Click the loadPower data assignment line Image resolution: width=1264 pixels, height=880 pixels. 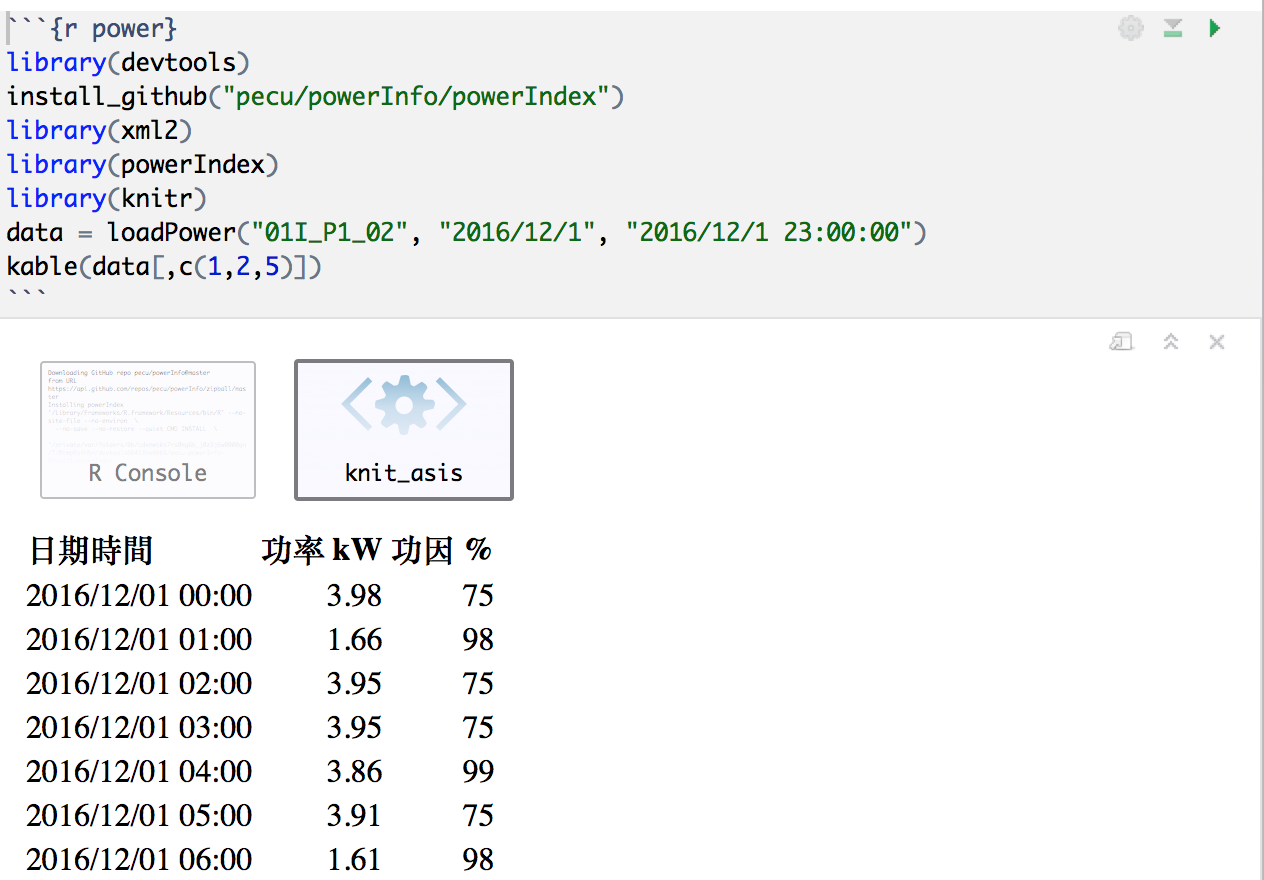tap(467, 233)
